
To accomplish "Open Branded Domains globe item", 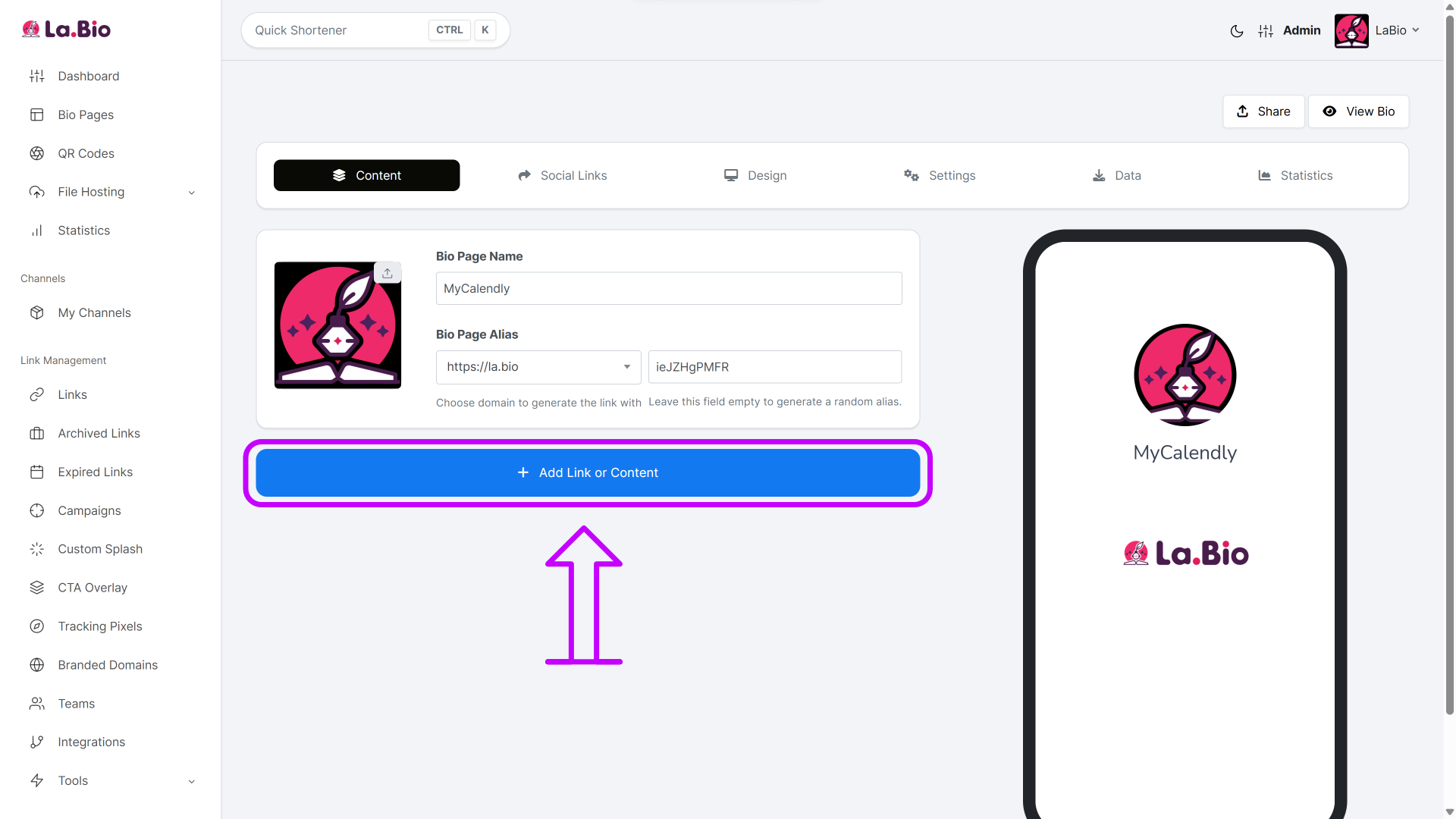I will click(x=108, y=665).
